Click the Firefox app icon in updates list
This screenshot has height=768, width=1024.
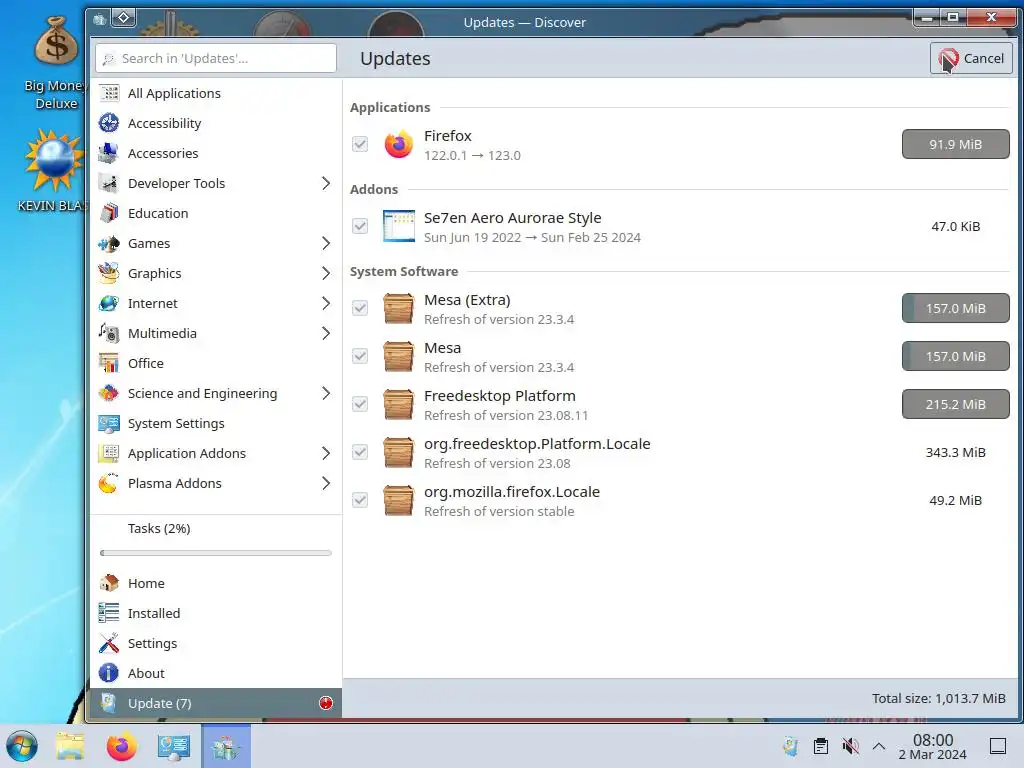398,144
